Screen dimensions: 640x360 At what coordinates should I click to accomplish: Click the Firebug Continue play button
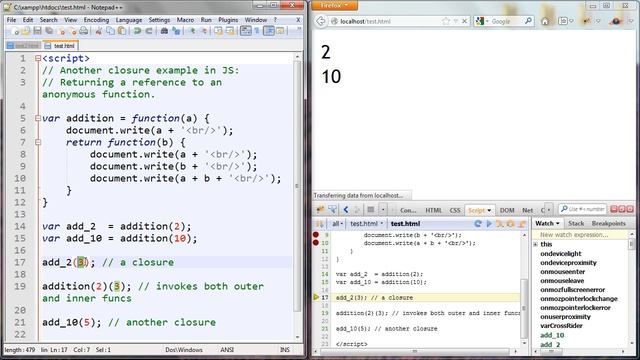point(489,224)
